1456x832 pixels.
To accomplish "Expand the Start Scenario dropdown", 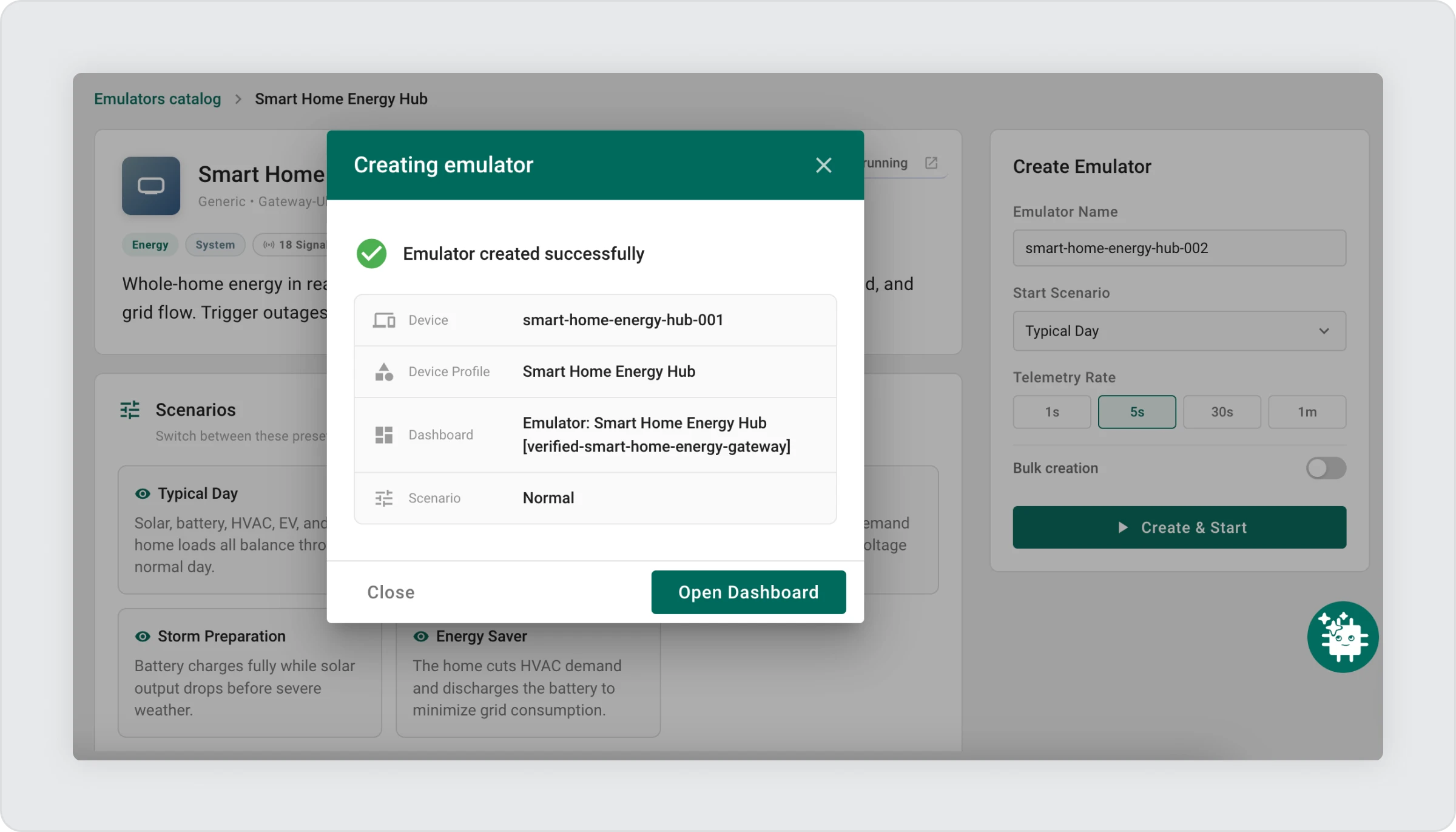I will pyautogui.click(x=1179, y=331).
